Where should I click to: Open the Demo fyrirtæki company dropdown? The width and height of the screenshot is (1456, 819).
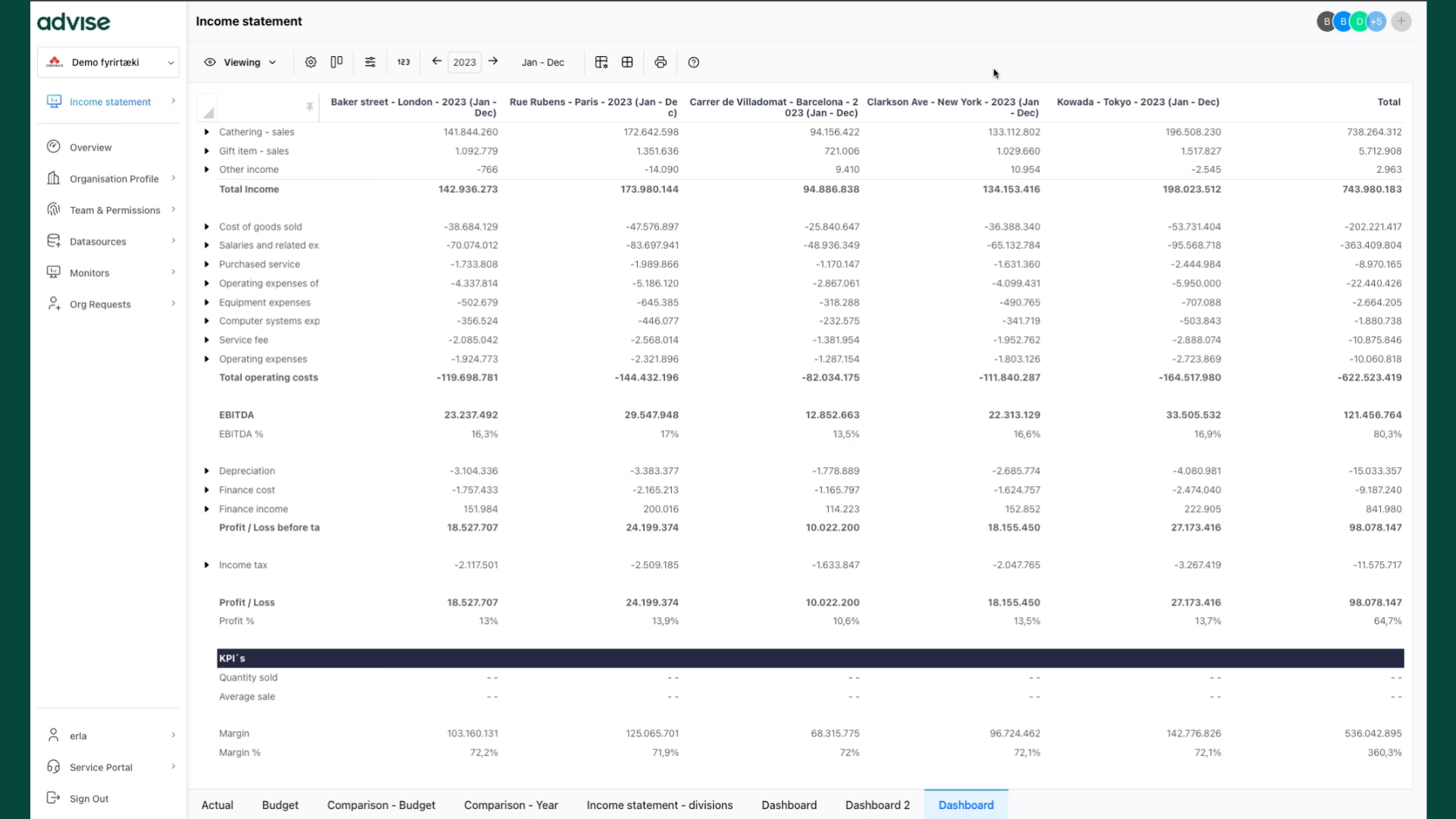pyautogui.click(x=108, y=62)
